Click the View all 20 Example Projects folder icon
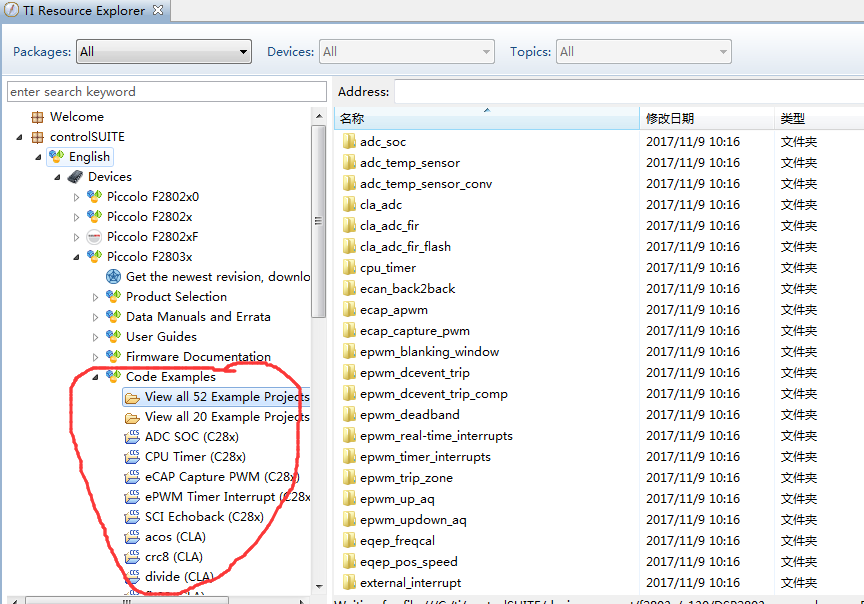The image size is (864, 604). coord(132,417)
